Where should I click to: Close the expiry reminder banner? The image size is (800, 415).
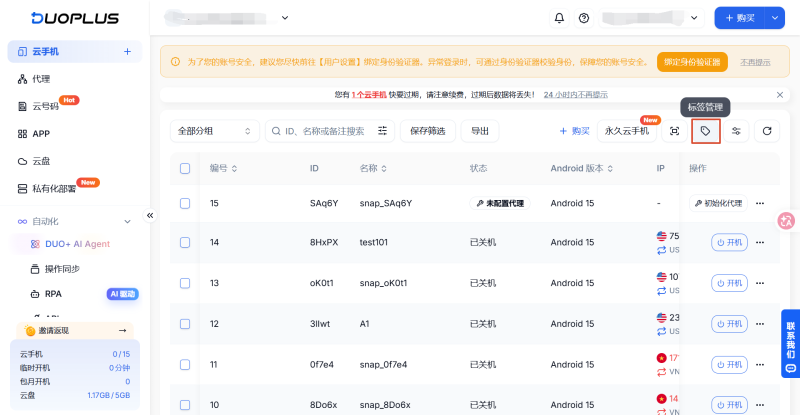pyautogui.click(x=780, y=95)
